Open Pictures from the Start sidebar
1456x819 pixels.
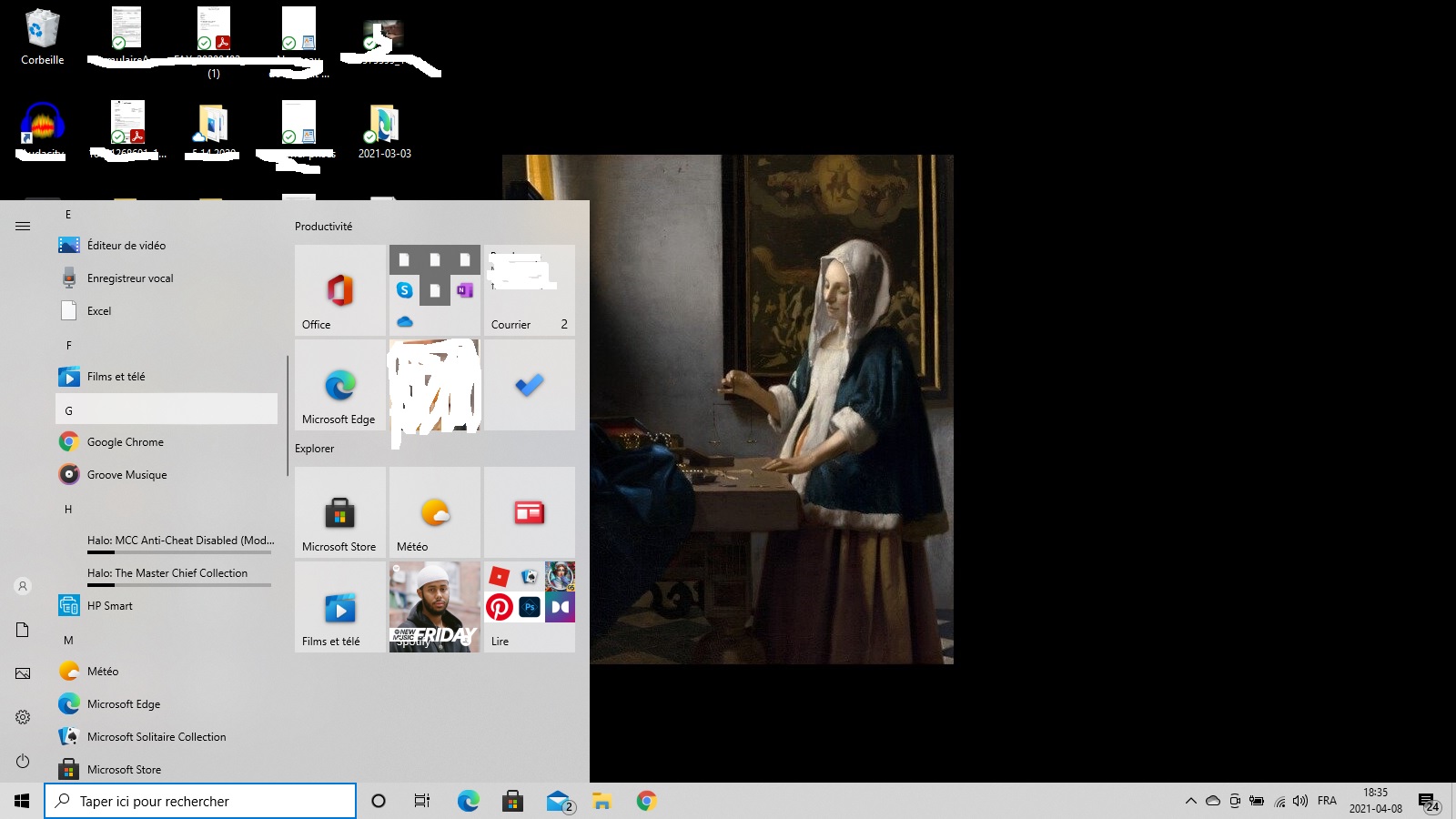[23, 673]
